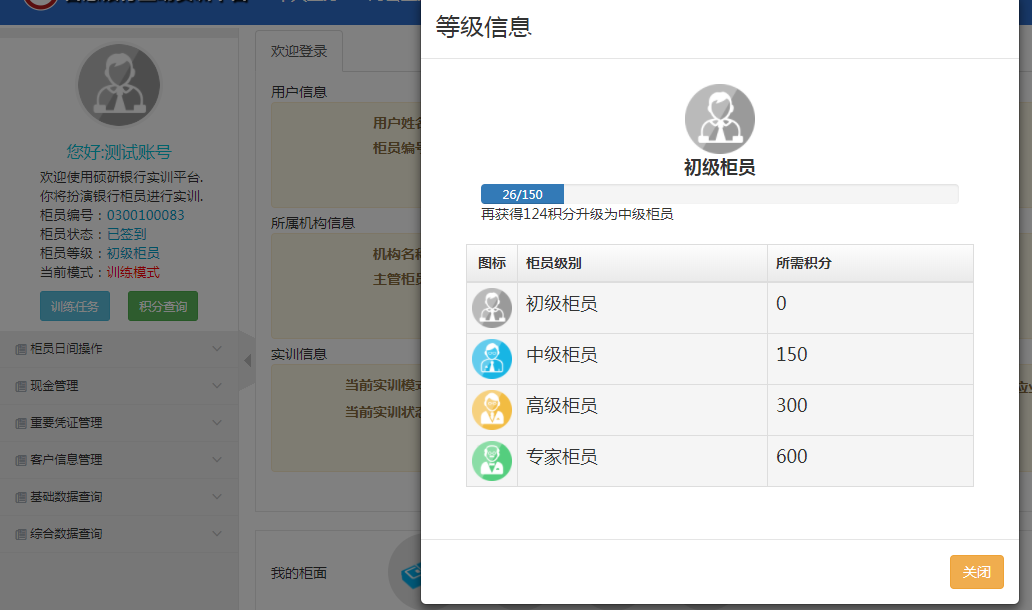Expand the 重要凭证管理 section

tap(119, 423)
